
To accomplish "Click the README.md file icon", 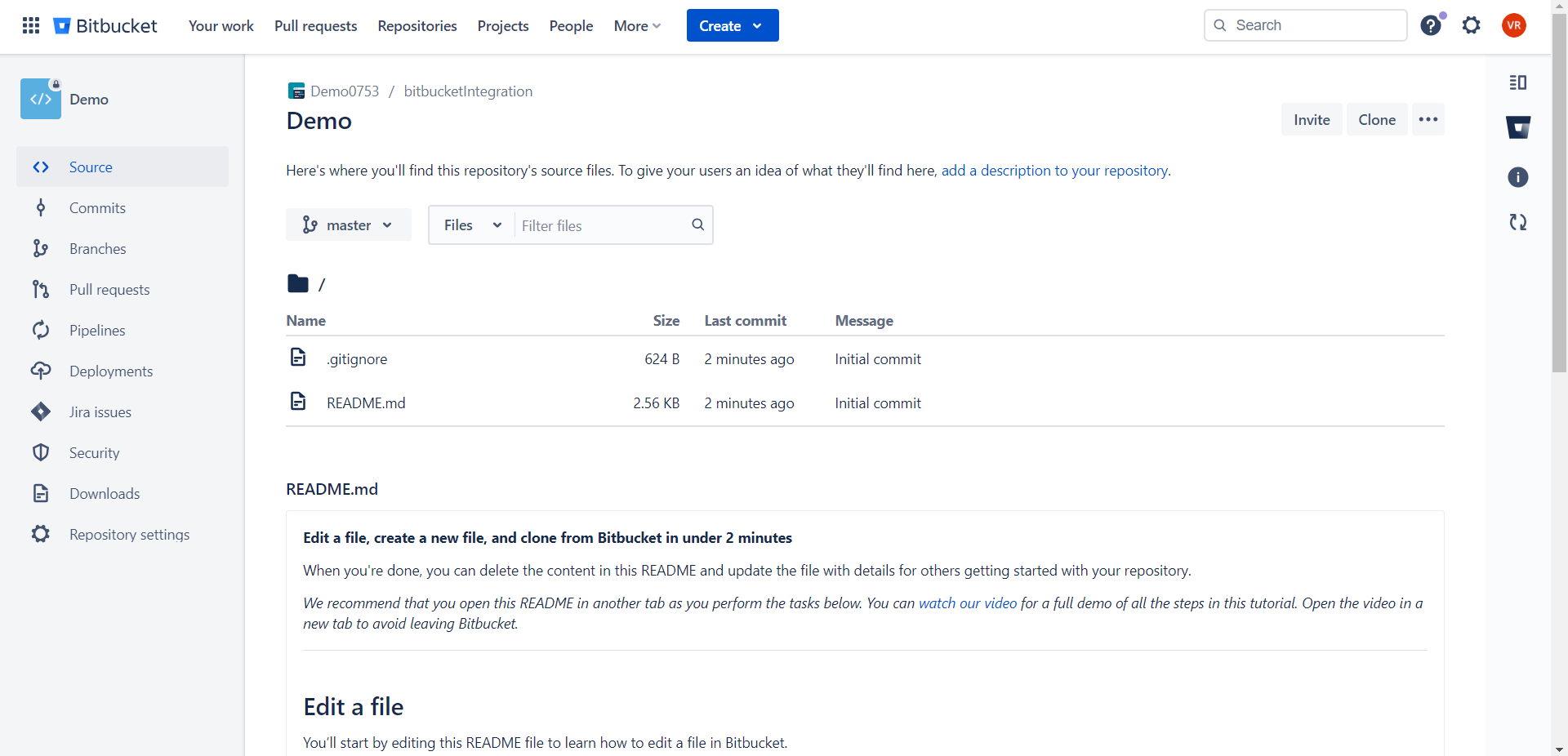I will 298,402.
